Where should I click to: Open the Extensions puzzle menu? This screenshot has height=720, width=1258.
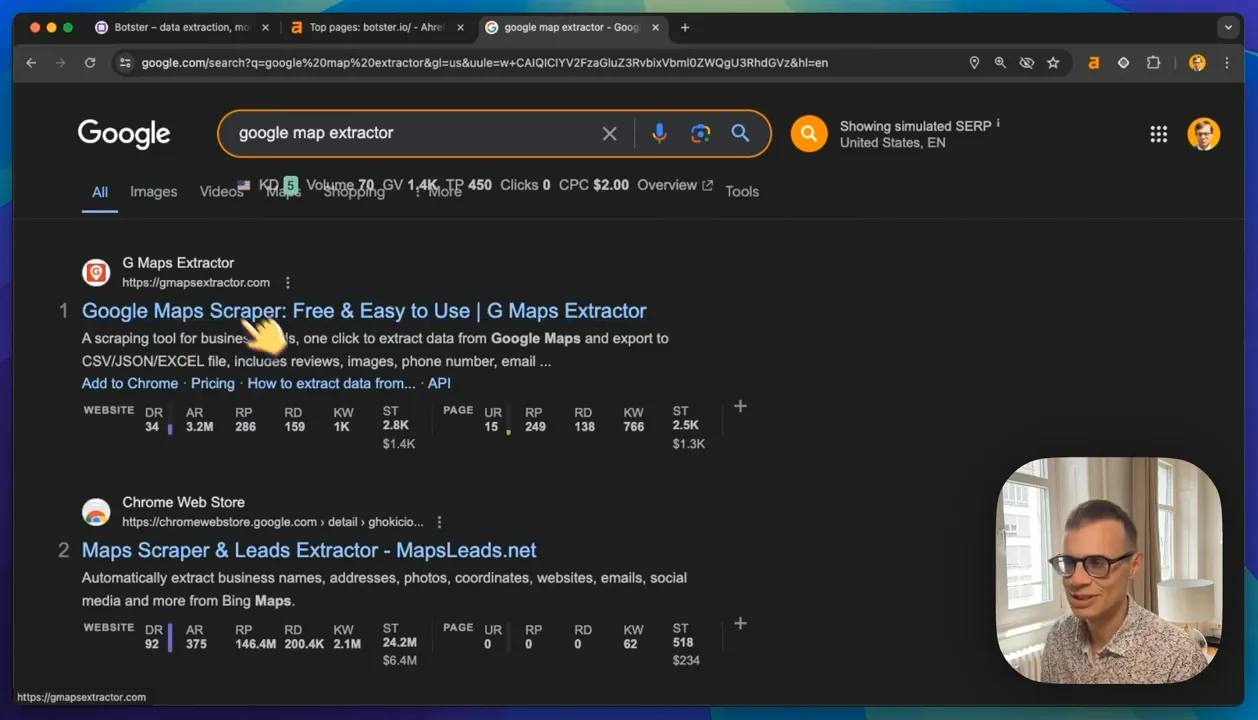click(x=1153, y=63)
